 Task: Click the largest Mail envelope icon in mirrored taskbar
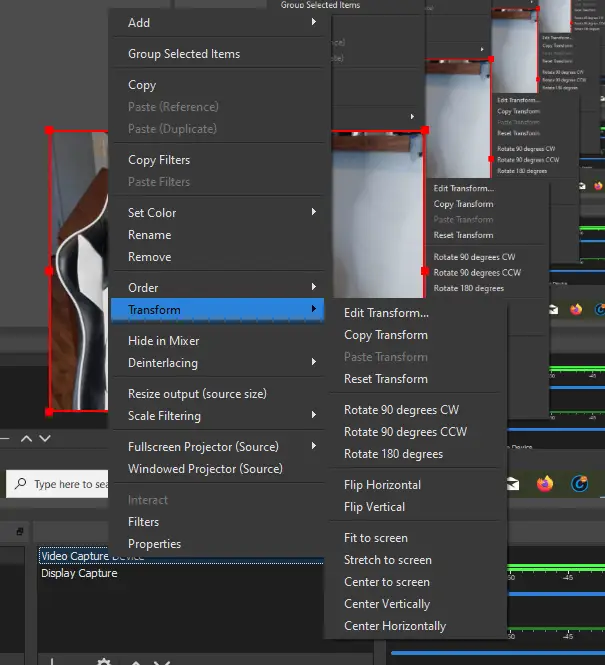coord(513,483)
